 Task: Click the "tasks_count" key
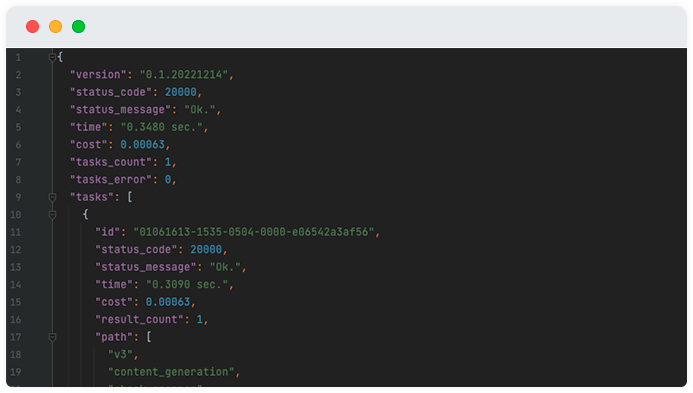click(x=111, y=162)
